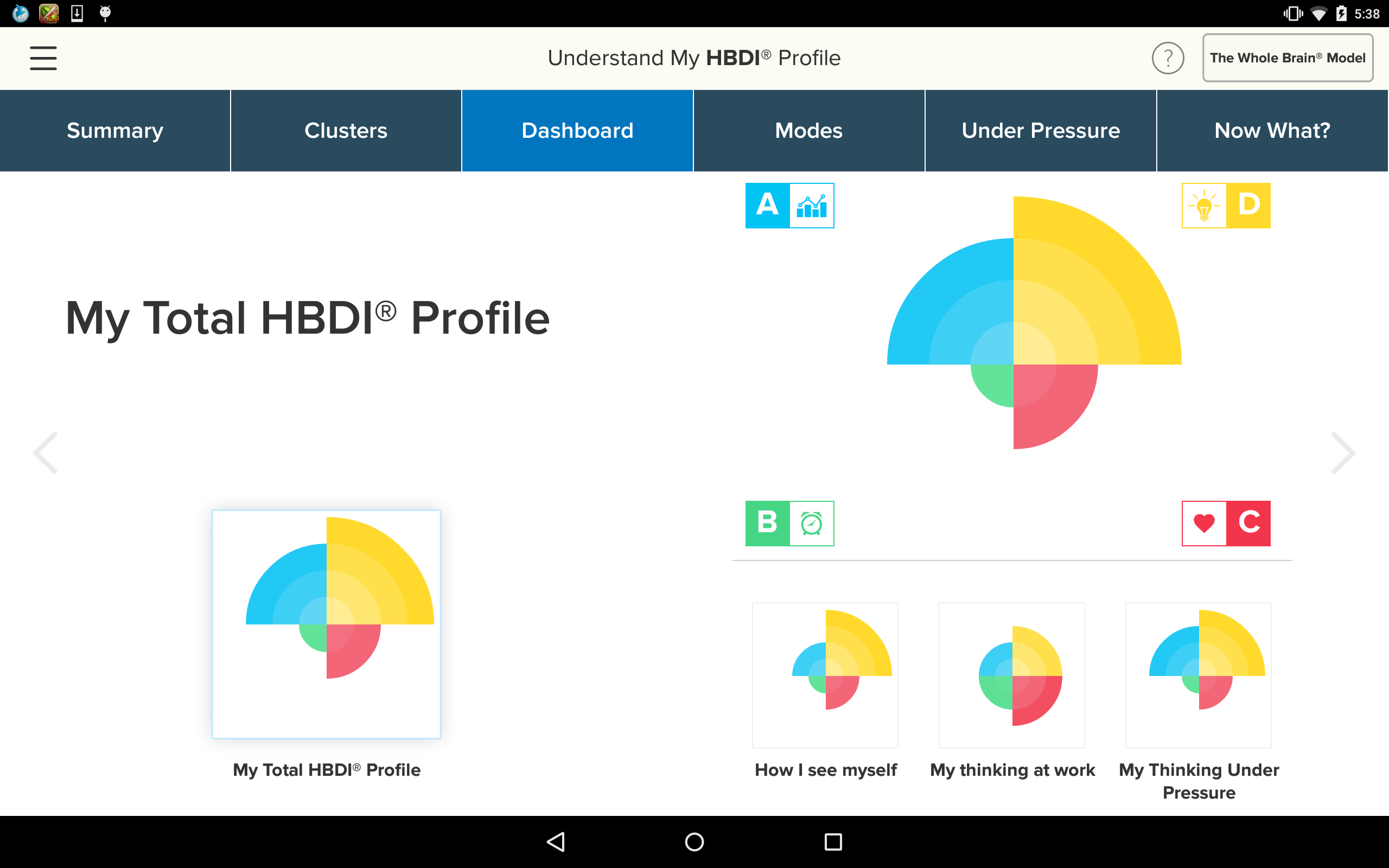This screenshot has height=868, width=1389.
Task: Click the My thinking at work label
Action: point(1012,770)
